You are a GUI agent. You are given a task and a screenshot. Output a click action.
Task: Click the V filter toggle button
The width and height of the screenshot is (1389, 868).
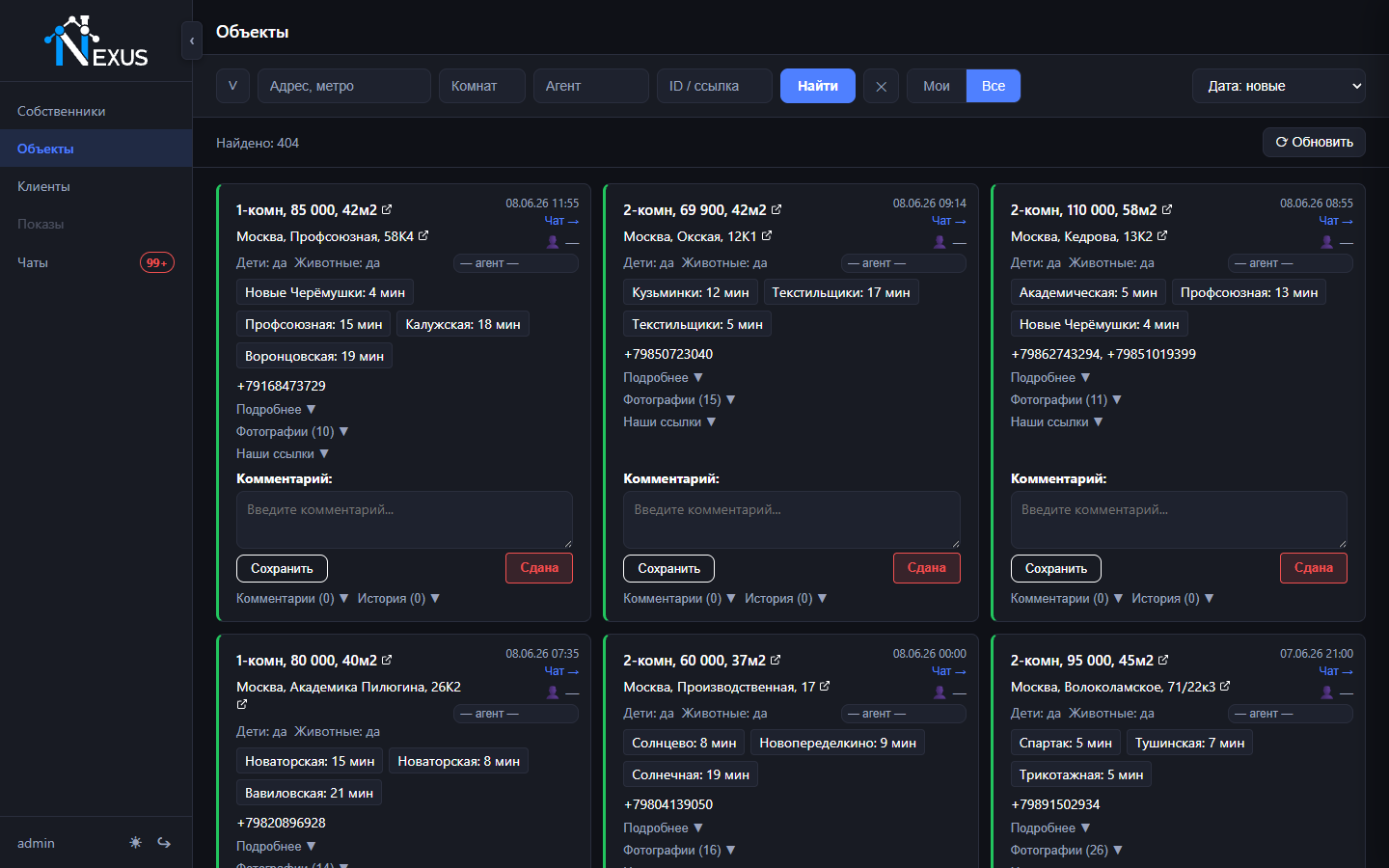pyautogui.click(x=232, y=86)
